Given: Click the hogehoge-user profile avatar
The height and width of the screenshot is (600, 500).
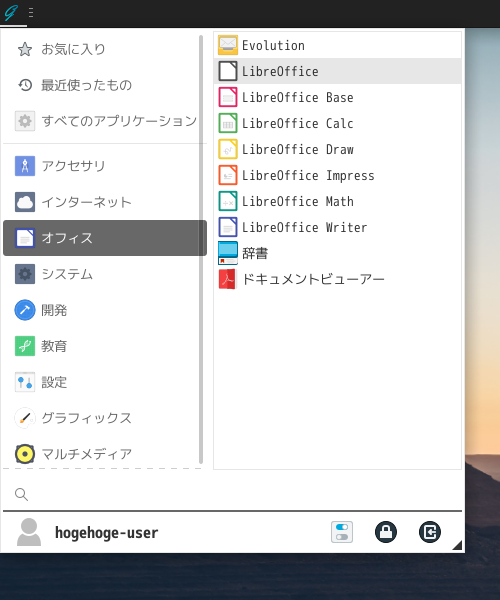Looking at the screenshot, I should [x=29, y=532].
